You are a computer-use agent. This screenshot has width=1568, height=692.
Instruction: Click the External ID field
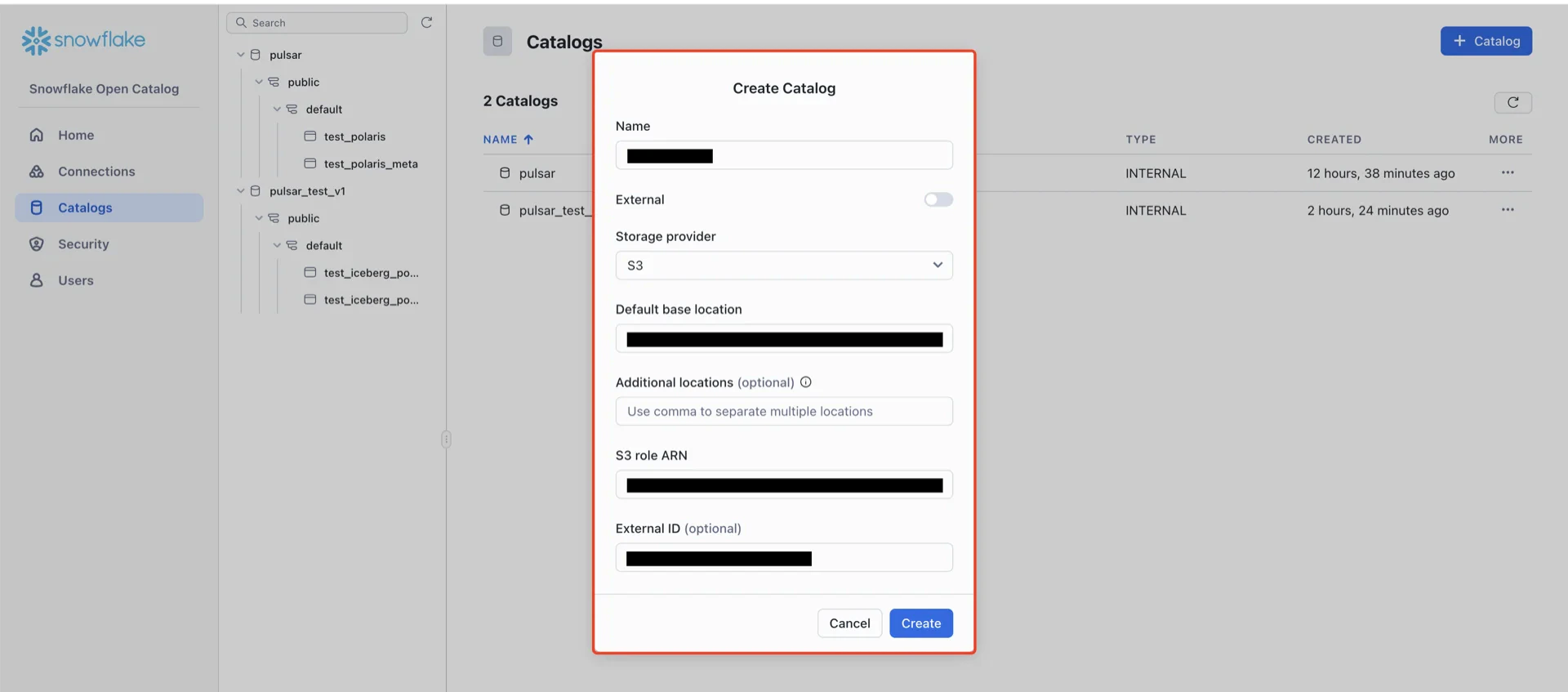pos(784,558)
